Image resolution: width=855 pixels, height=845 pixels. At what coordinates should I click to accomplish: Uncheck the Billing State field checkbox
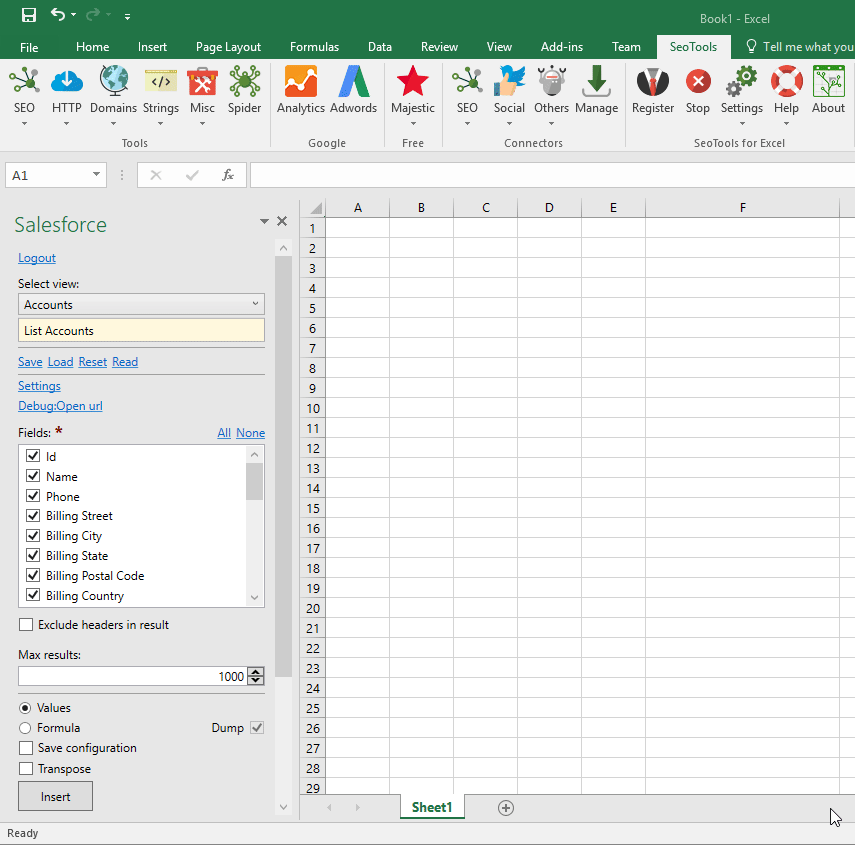tap(33, 555)
